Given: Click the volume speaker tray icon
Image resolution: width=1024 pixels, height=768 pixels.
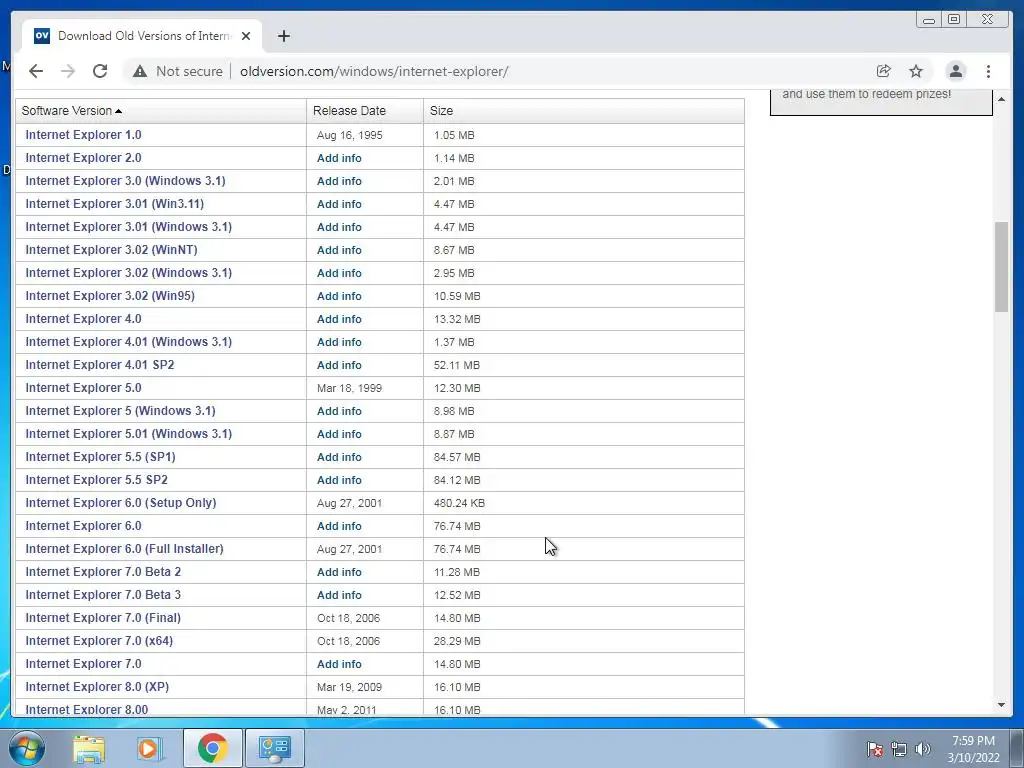Looking at the screenshot, I should pyautogui.click(x=922, y=749).
